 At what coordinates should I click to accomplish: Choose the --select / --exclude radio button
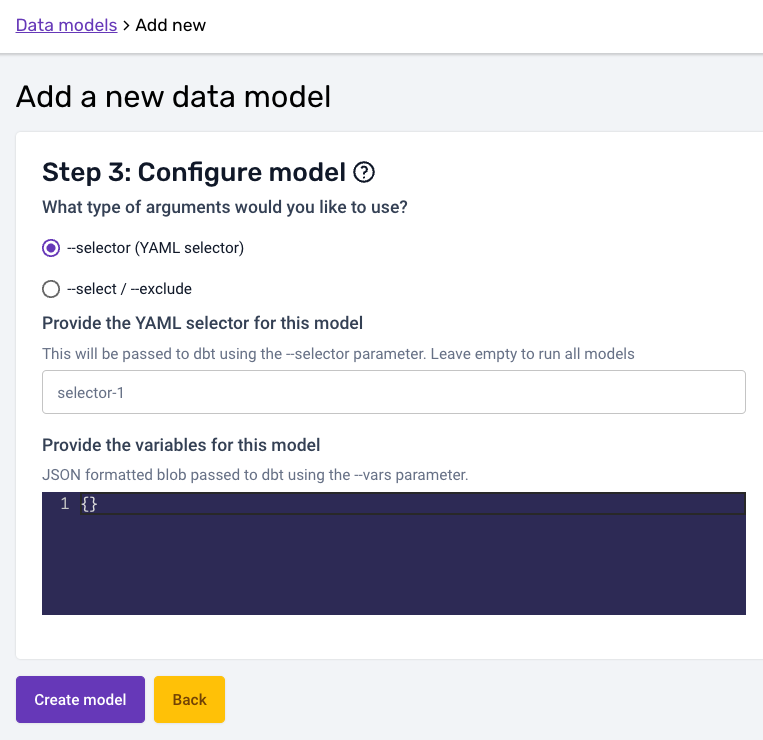tap(51, 289)
